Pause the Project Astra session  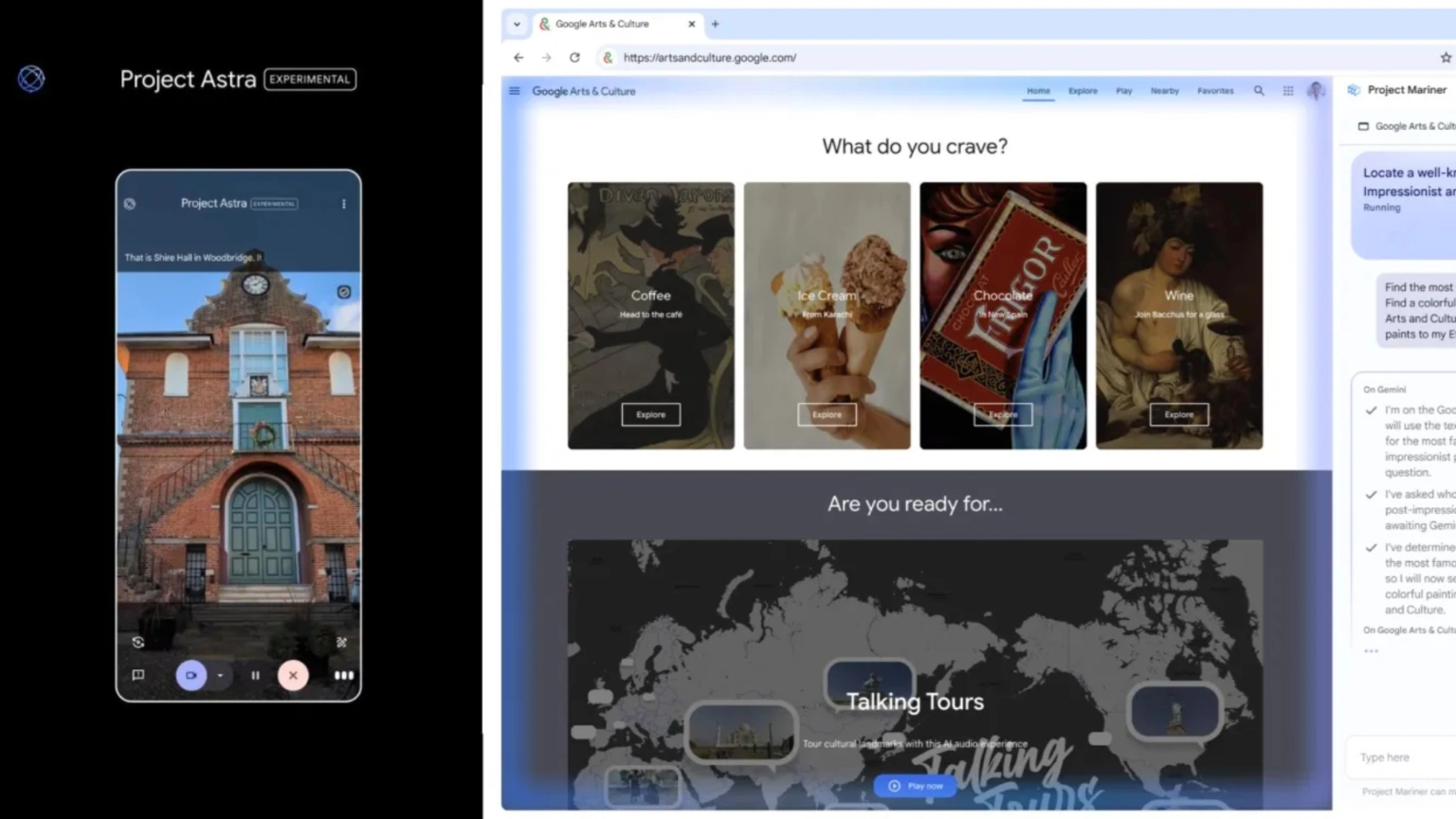point(255,675)
